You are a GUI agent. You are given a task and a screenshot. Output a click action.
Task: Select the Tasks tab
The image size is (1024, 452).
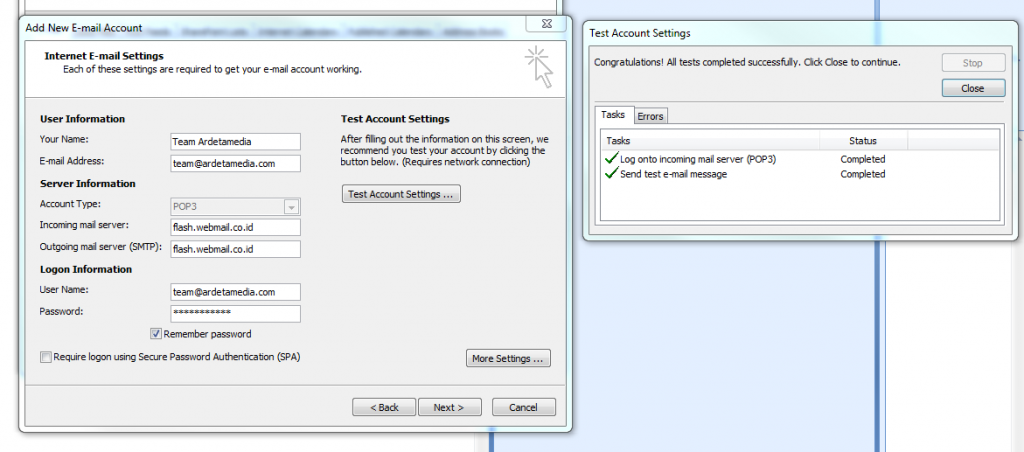pos(613,116)
